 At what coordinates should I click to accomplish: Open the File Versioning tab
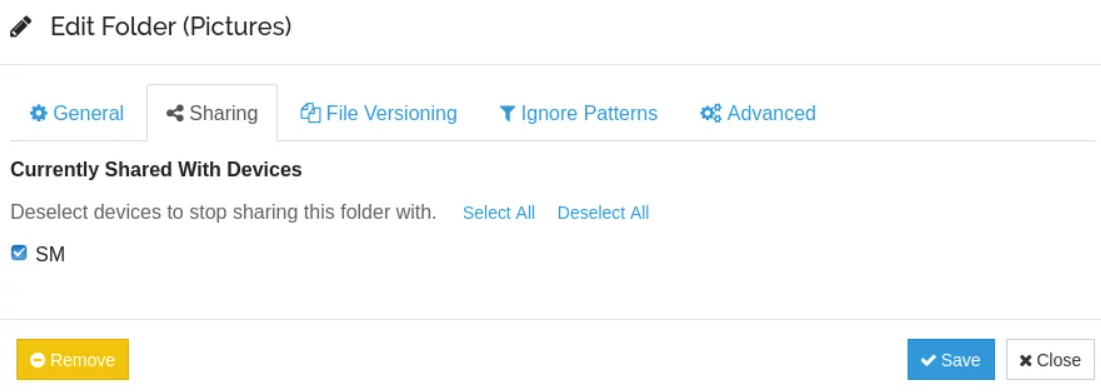[x=378, y=113]
